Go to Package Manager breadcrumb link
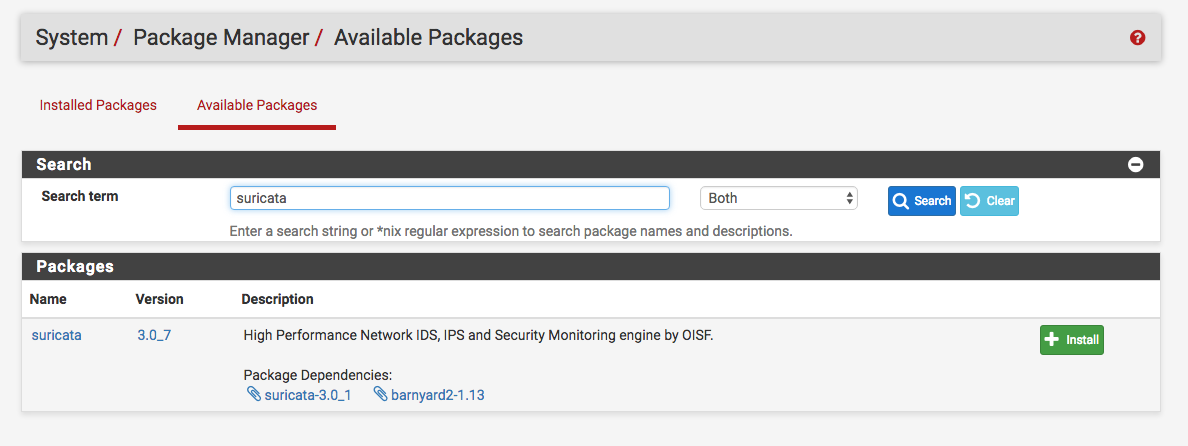The width and height of the screenshot is (1188, 446). [220, 38]
